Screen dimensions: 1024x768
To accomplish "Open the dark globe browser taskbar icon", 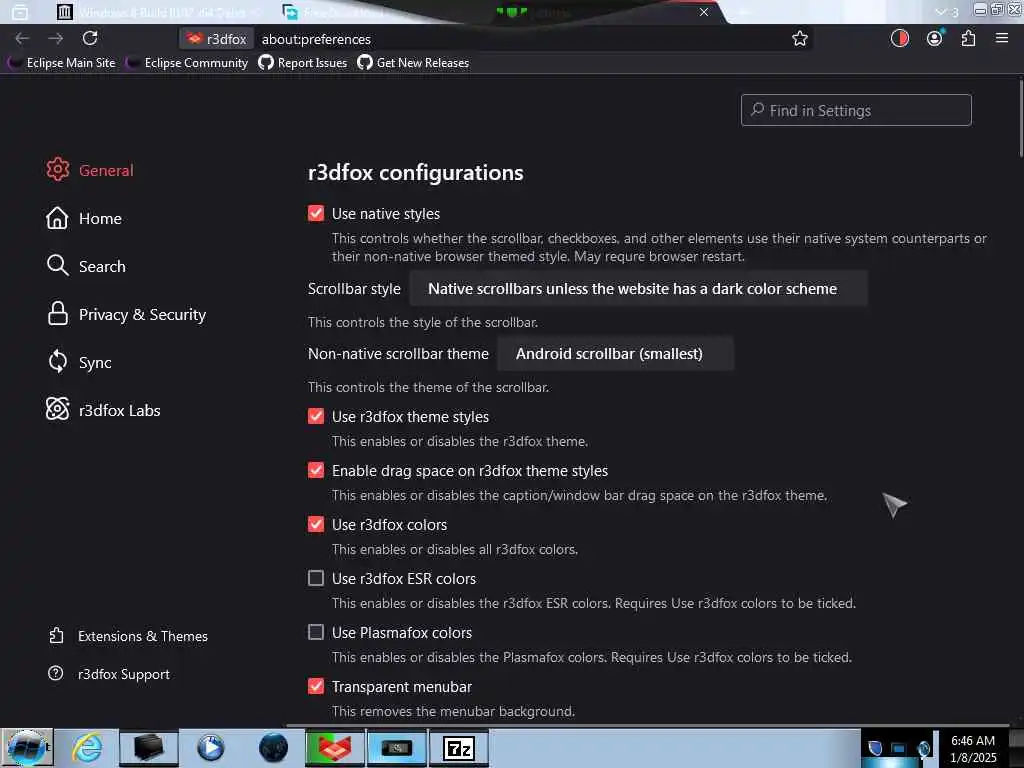I will [x=273, y=748].
